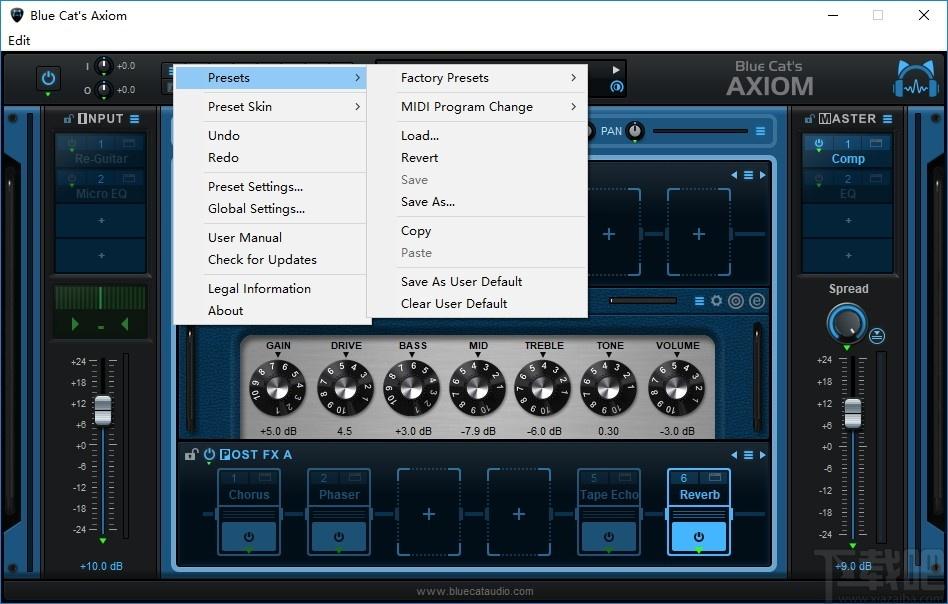The image size is (948, 604).
Task: Toggle the Reverb pedal power switch
Action: point(699,536)
